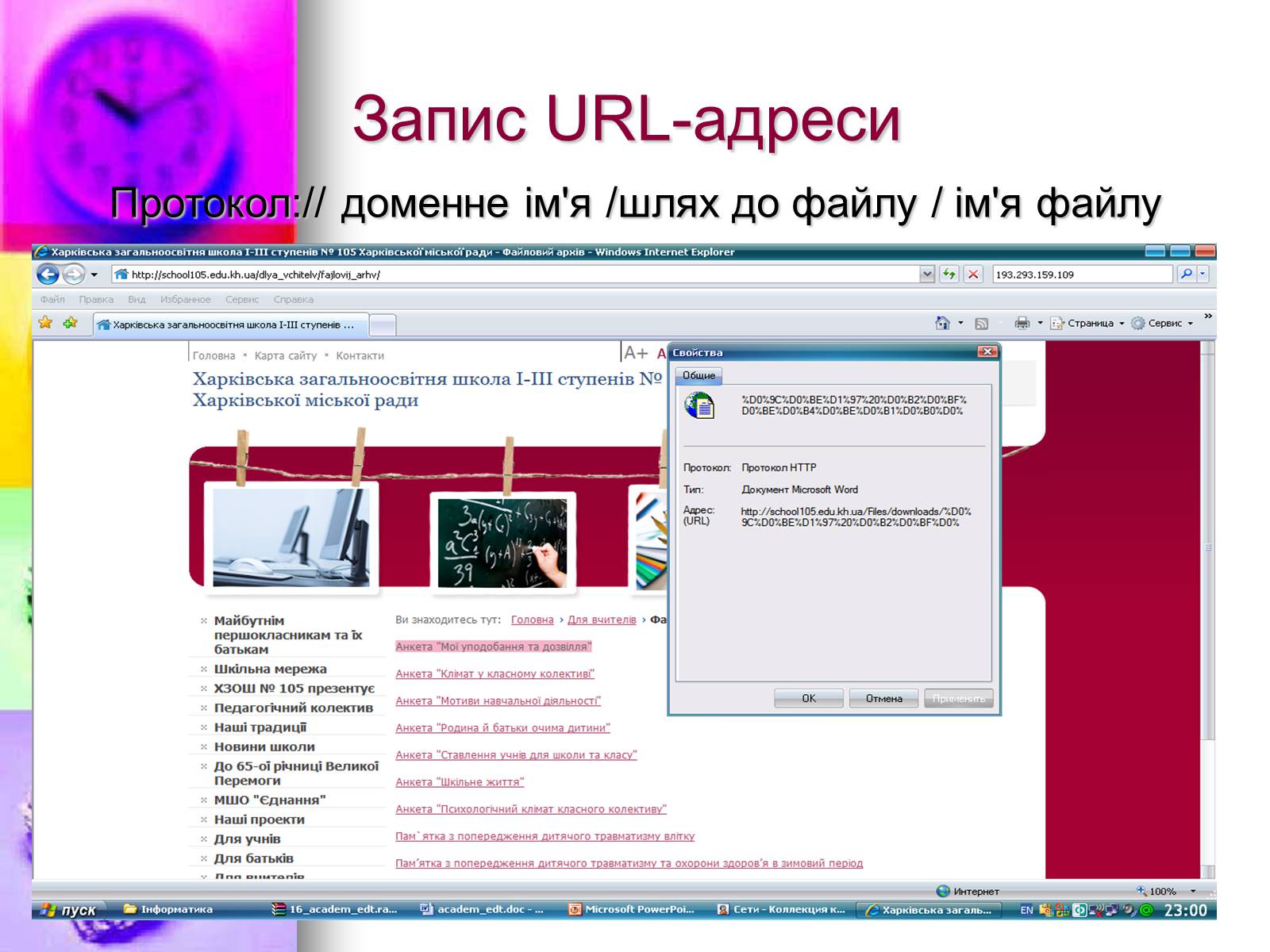Open the Страница dropdown menu
This screenshot has width=1270, height=952.
pyautogui.click(x=1087, y=323)
